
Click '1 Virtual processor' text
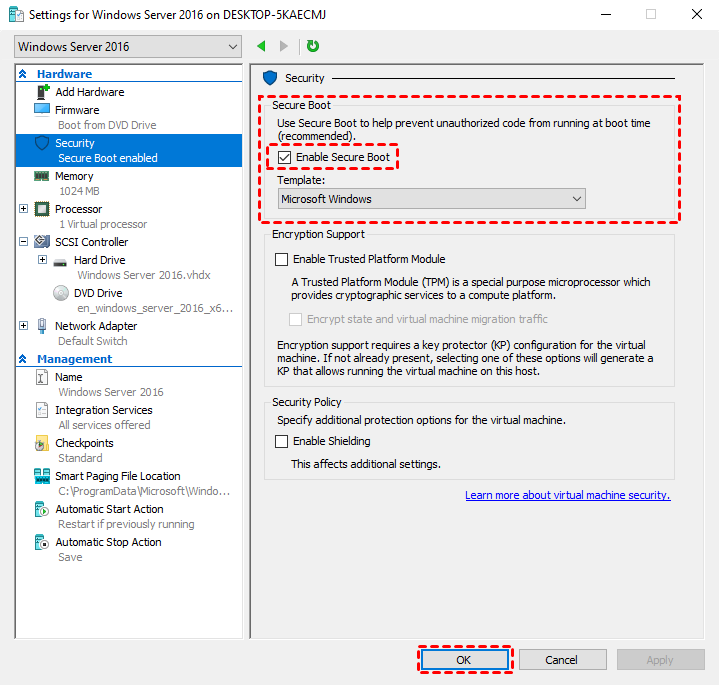(x=103, y=224)
